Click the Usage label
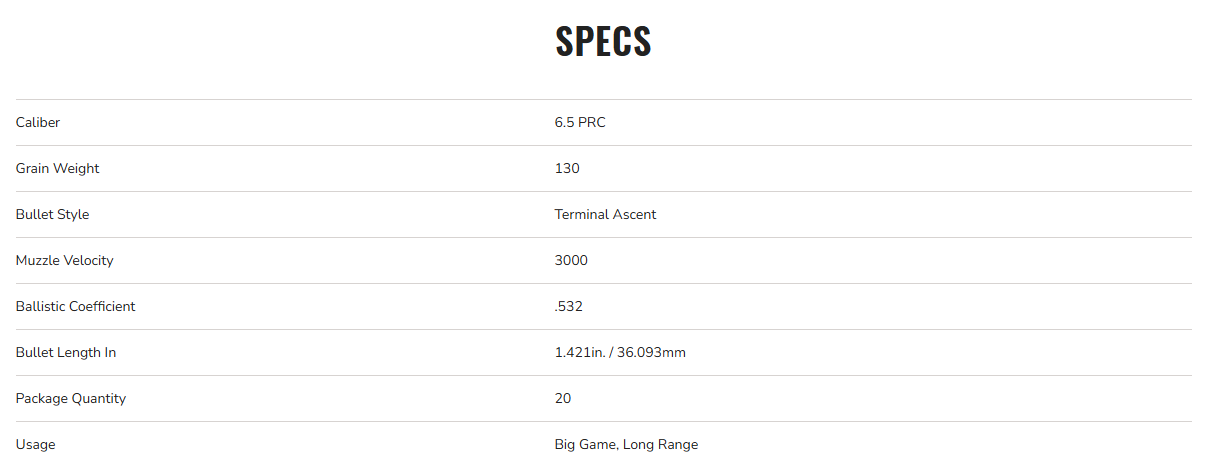This screenshot has width=1215, height=473. pyautogui.click(x=35, y=445)
